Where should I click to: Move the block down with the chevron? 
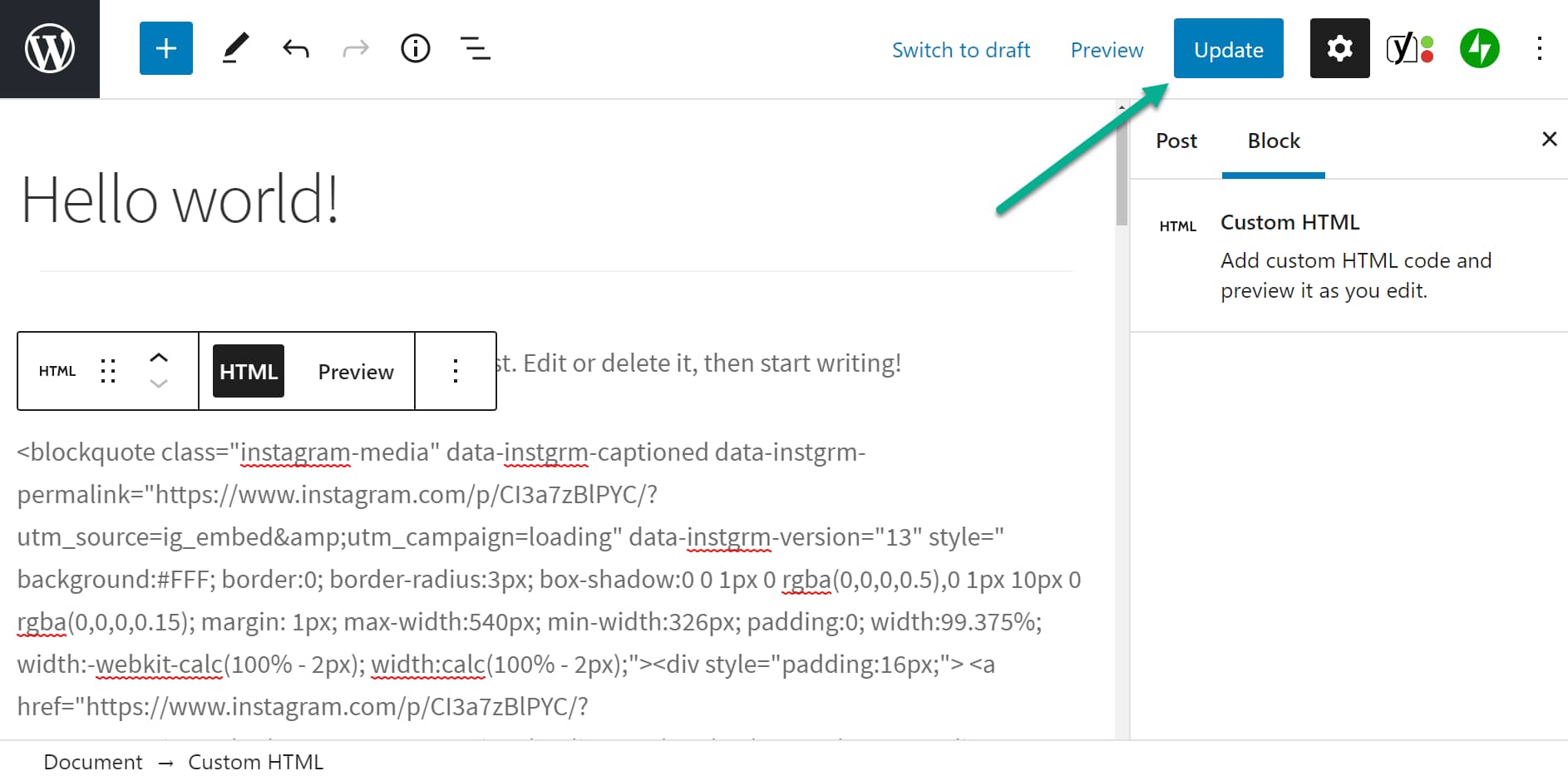[x=159, y=383]
